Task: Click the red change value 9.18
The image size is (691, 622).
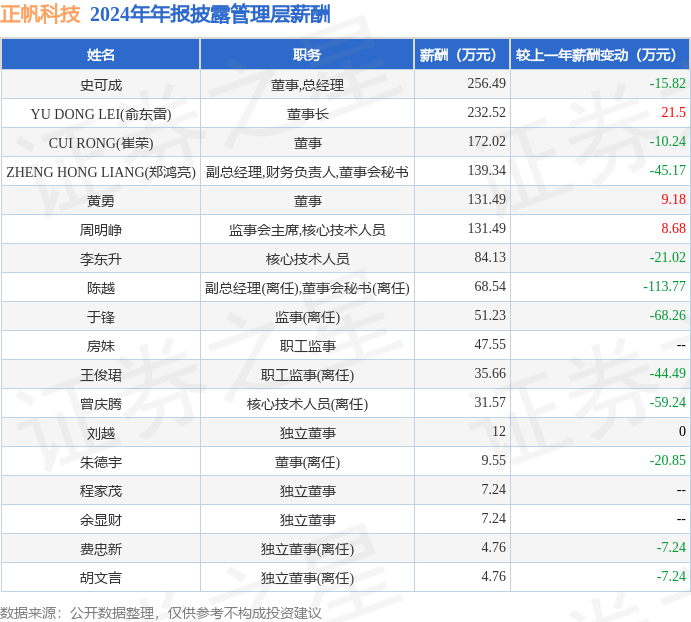Action: click(673, 199)
